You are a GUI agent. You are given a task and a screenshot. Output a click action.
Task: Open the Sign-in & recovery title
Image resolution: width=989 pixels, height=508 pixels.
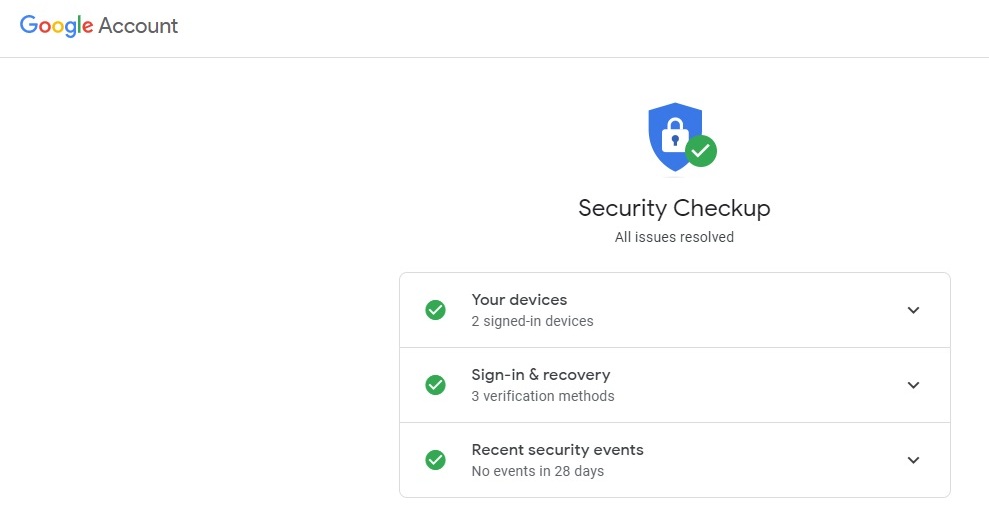pyautogui.click(x=541, y=375)
